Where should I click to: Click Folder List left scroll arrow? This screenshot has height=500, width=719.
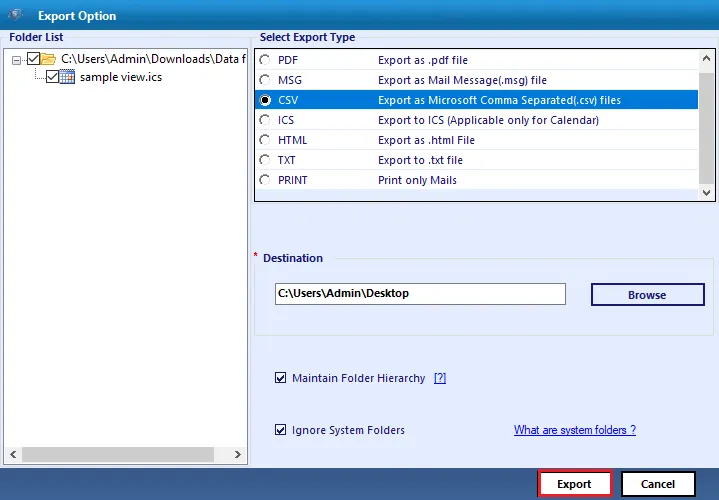tap(13, 454)
